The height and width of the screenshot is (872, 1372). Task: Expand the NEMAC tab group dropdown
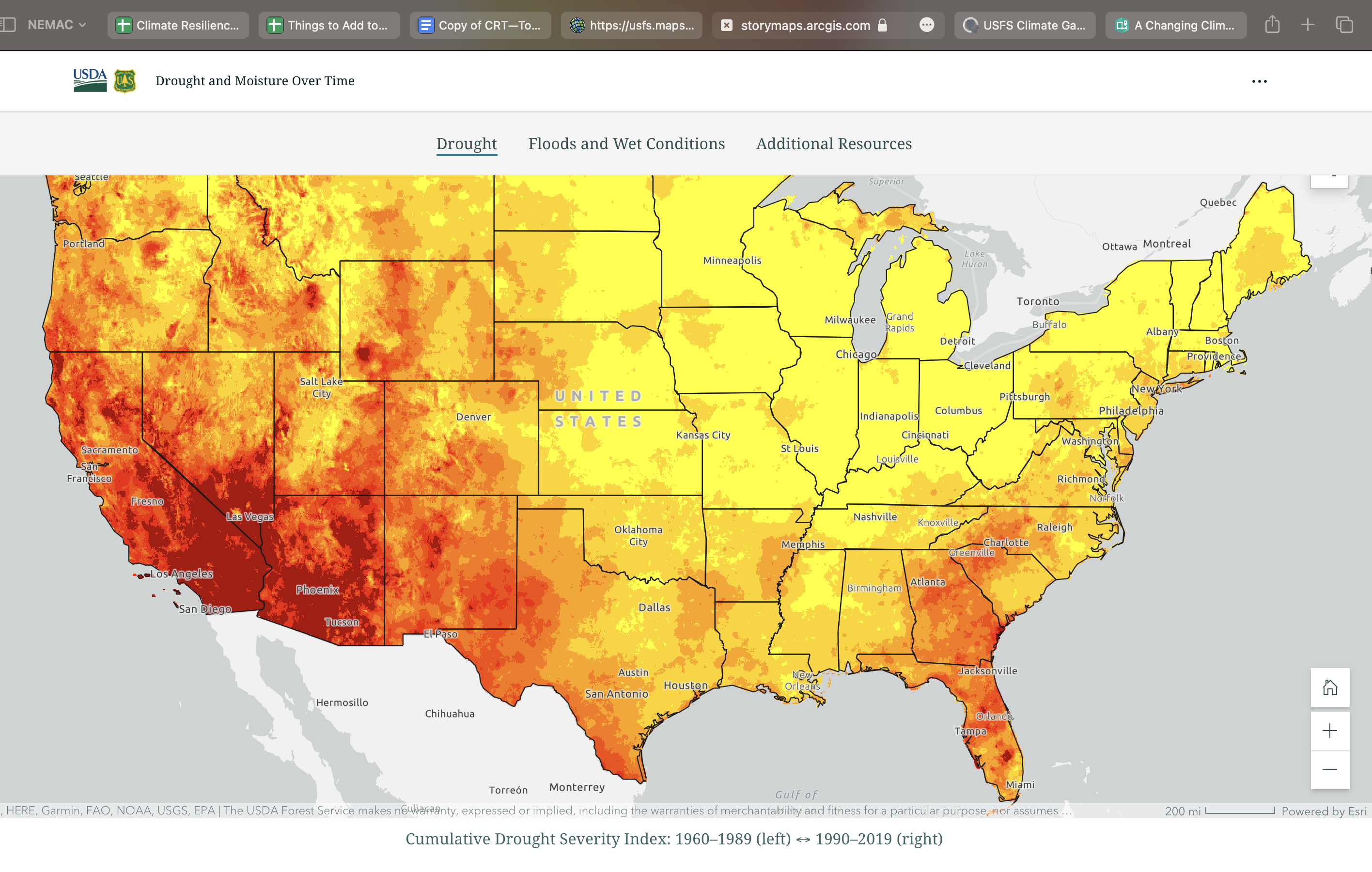point(57,25)
